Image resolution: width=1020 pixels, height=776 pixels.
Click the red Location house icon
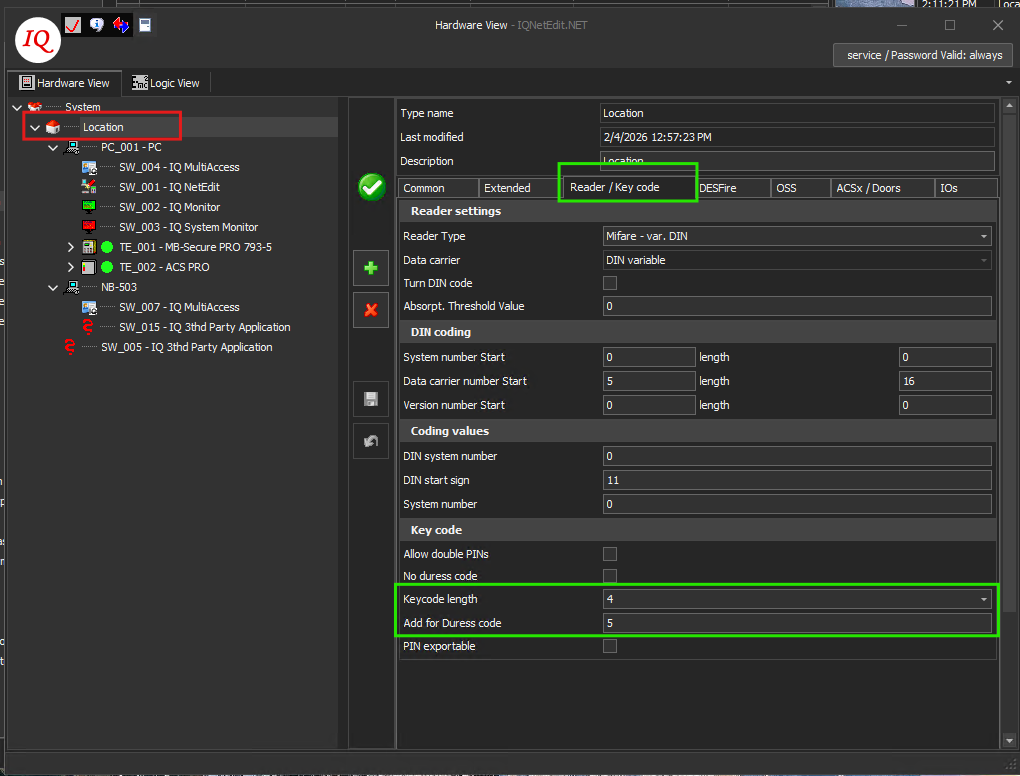click(x=53, y=127)
